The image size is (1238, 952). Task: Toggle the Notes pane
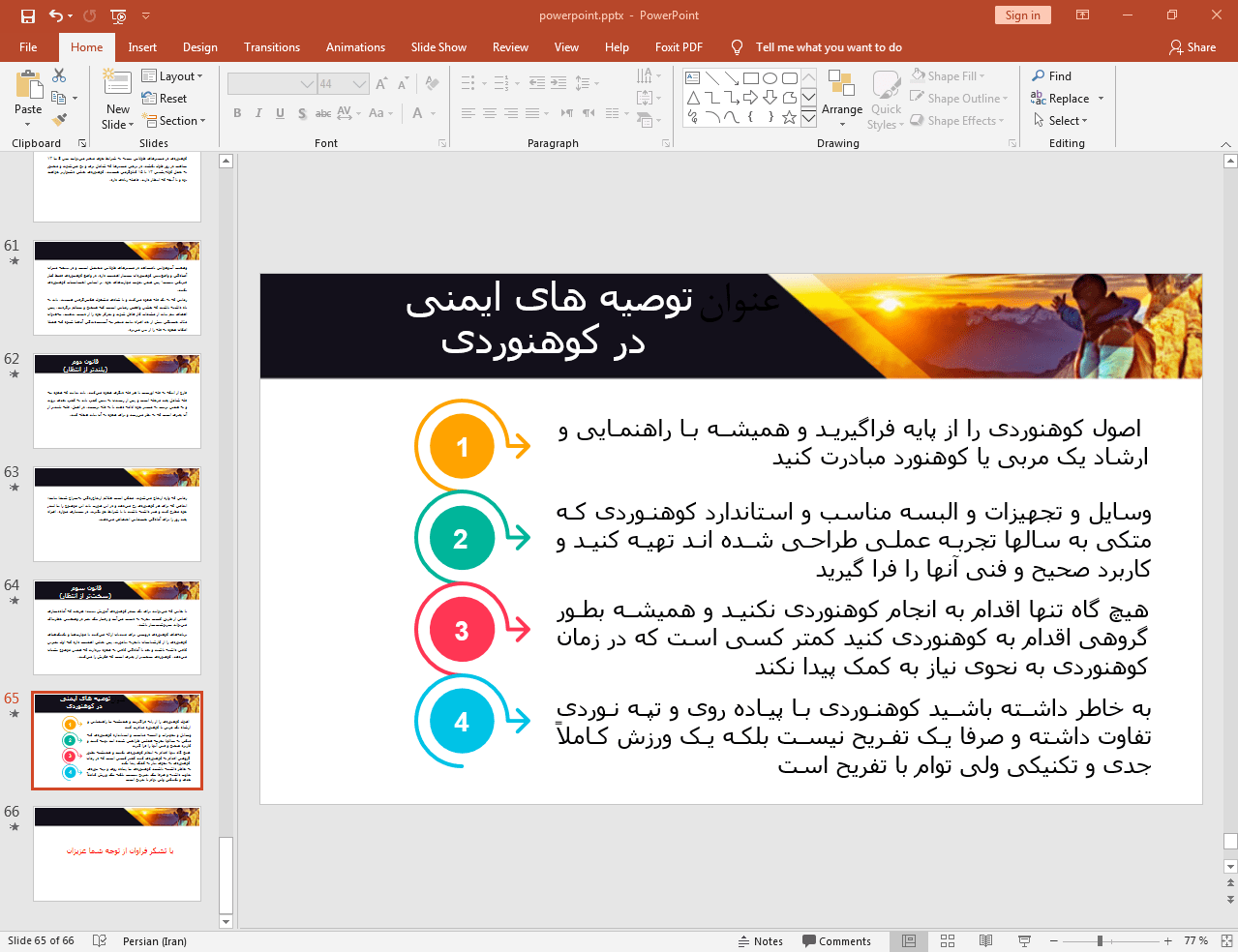[x=761, y=941]
